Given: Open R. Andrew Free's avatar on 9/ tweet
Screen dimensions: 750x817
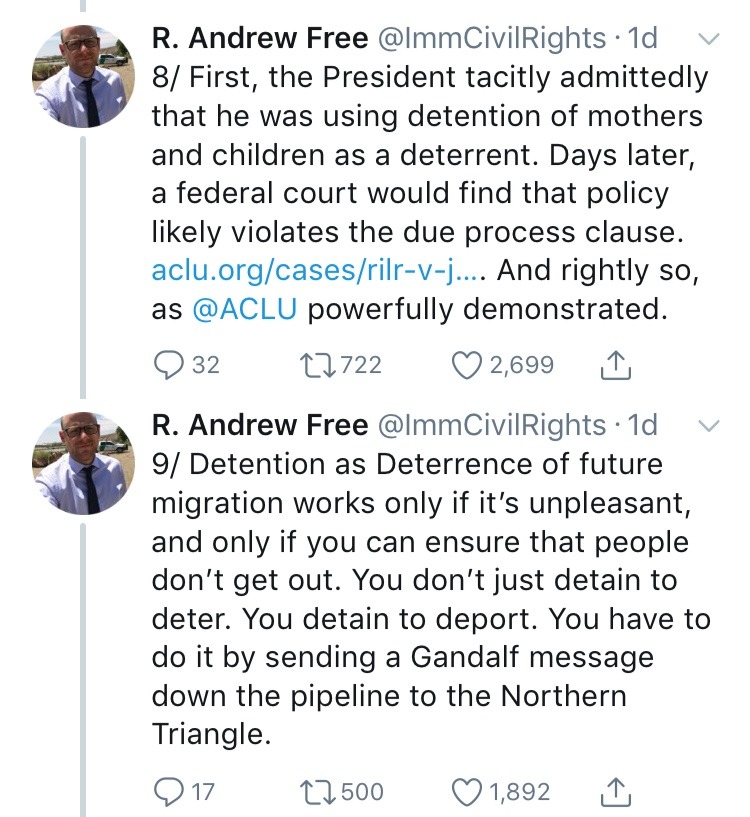Looking at the screenshot, I should pos(82,463).
